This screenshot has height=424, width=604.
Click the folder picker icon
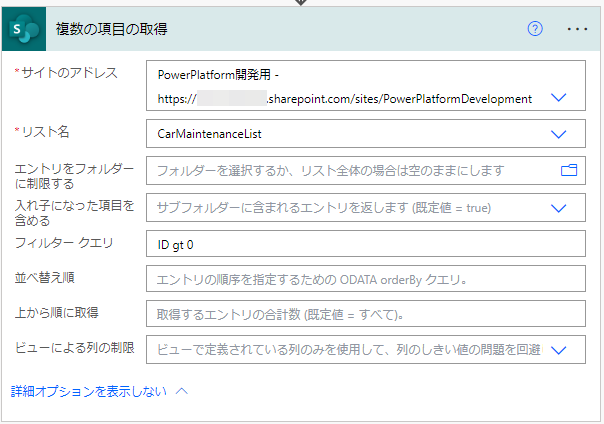pyautogui.click(x=569, y=170)
